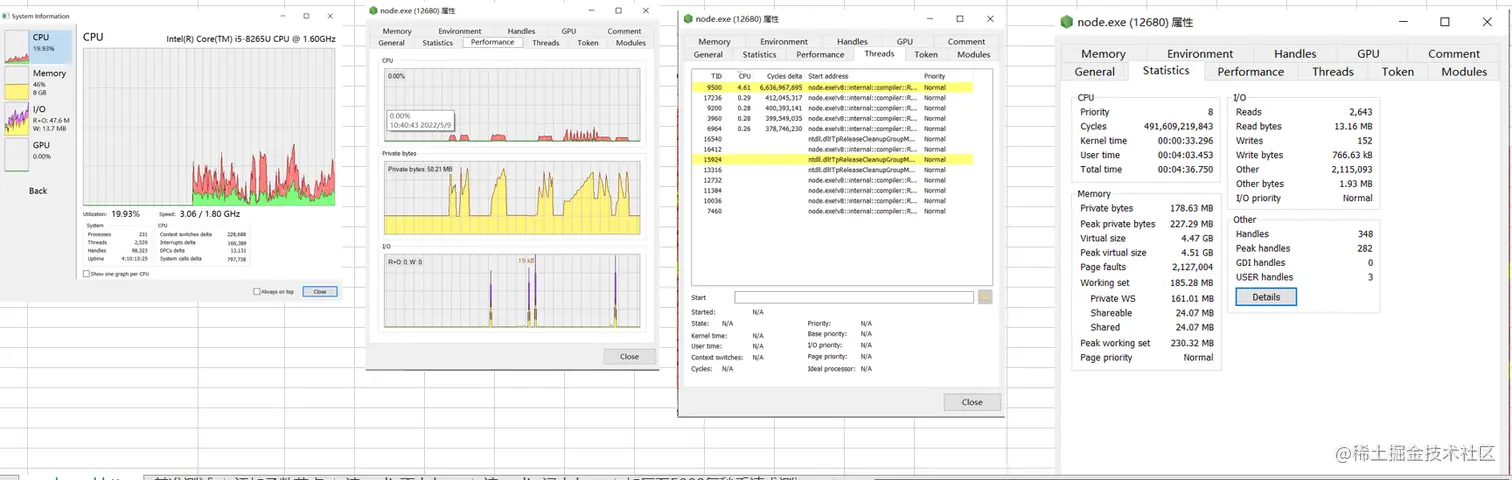Open the Threads tab in the Performance window

pos(546,43)
